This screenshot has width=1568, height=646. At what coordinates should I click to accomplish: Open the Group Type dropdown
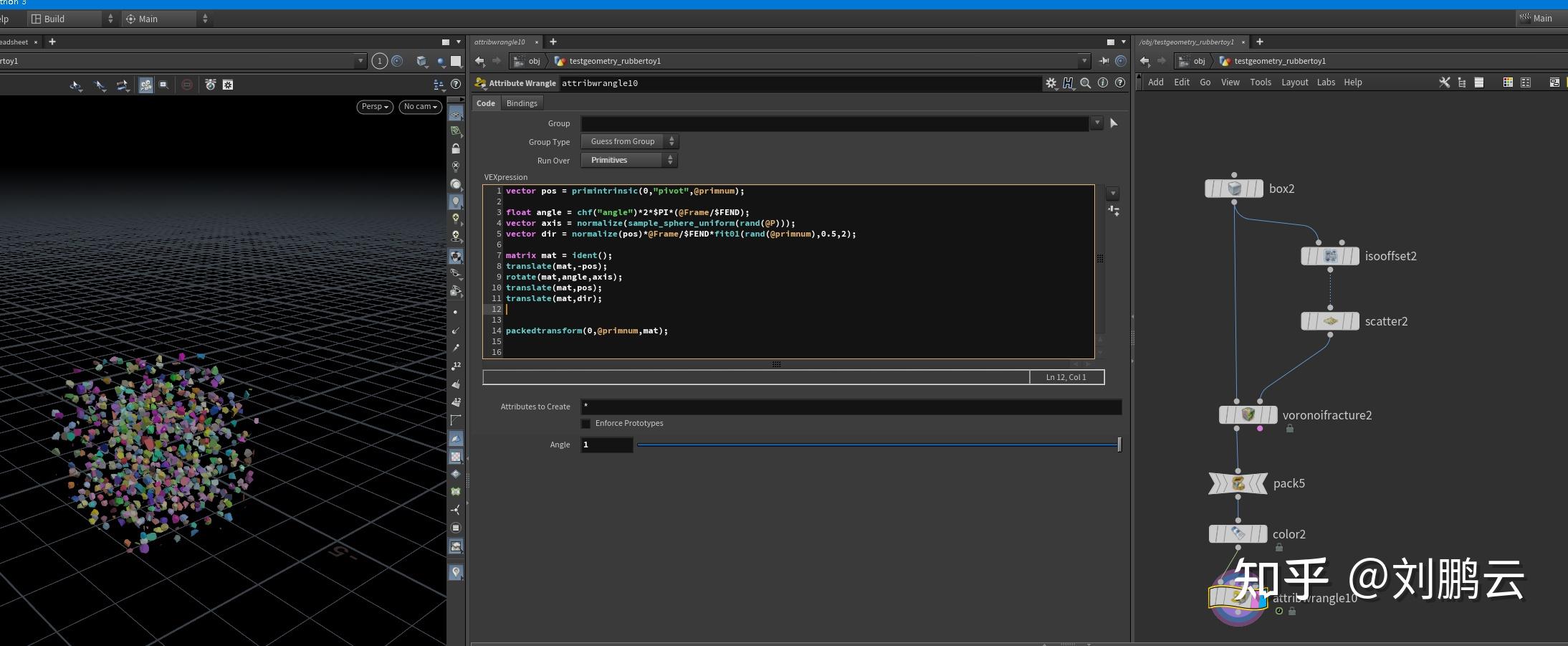pyautogui.click(x=628, y=141)
